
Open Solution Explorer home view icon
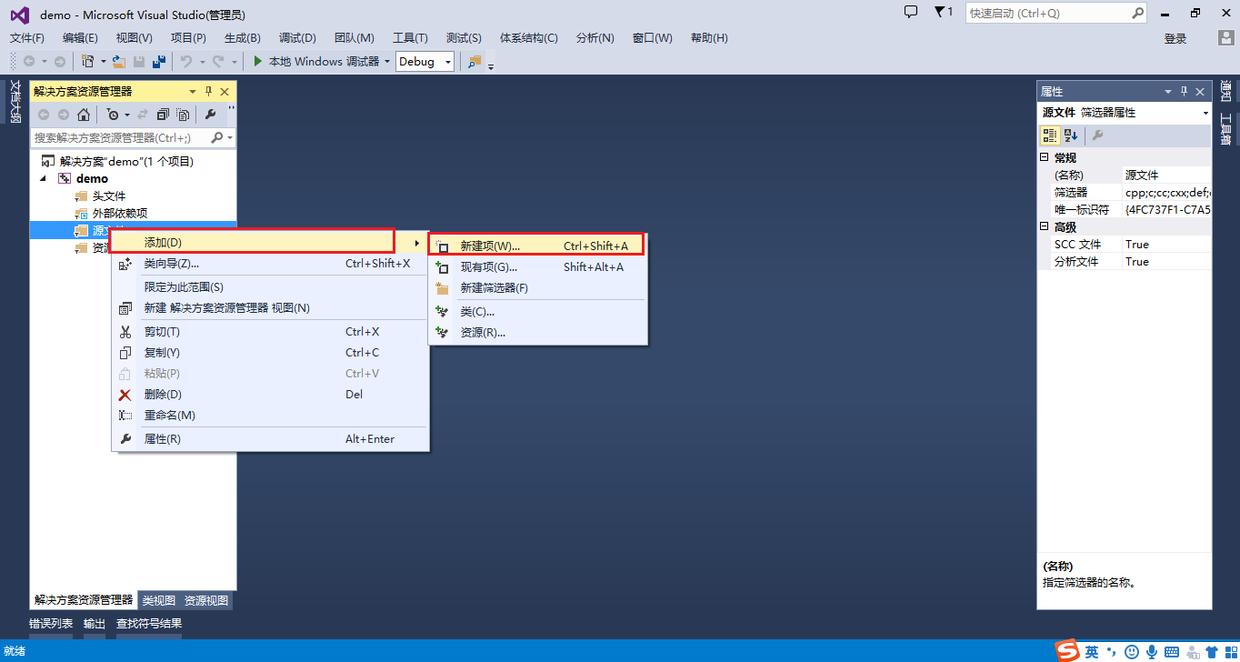(x=83, y=113)
